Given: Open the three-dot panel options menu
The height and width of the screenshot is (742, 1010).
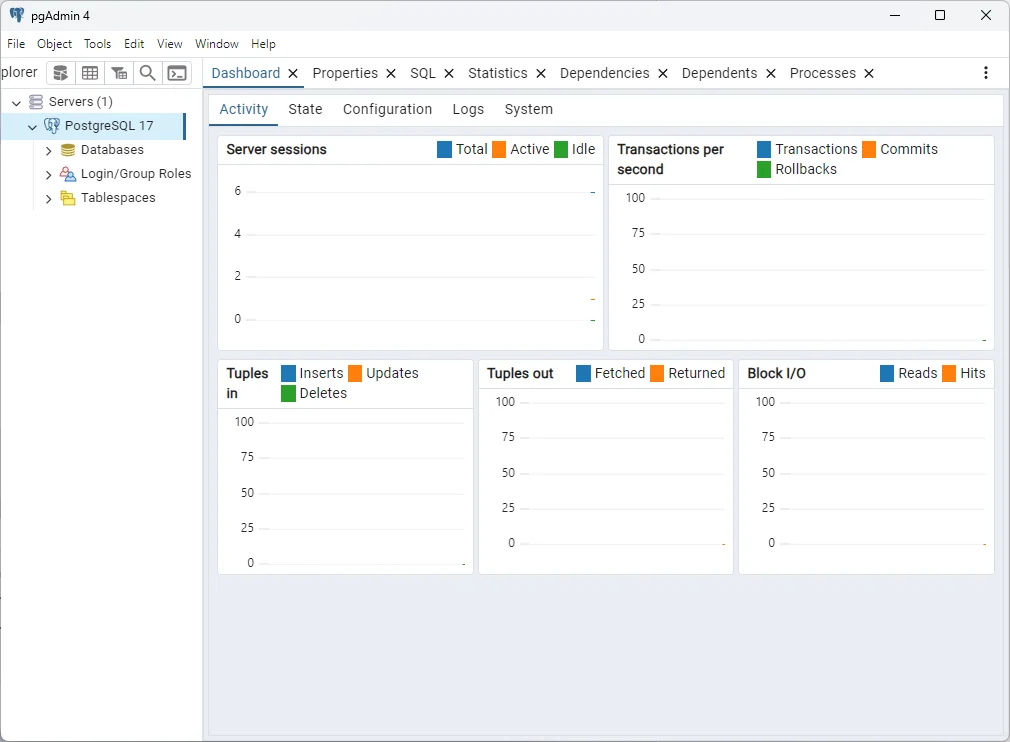Looking at the screenshot, I should (x=986, y=73).
